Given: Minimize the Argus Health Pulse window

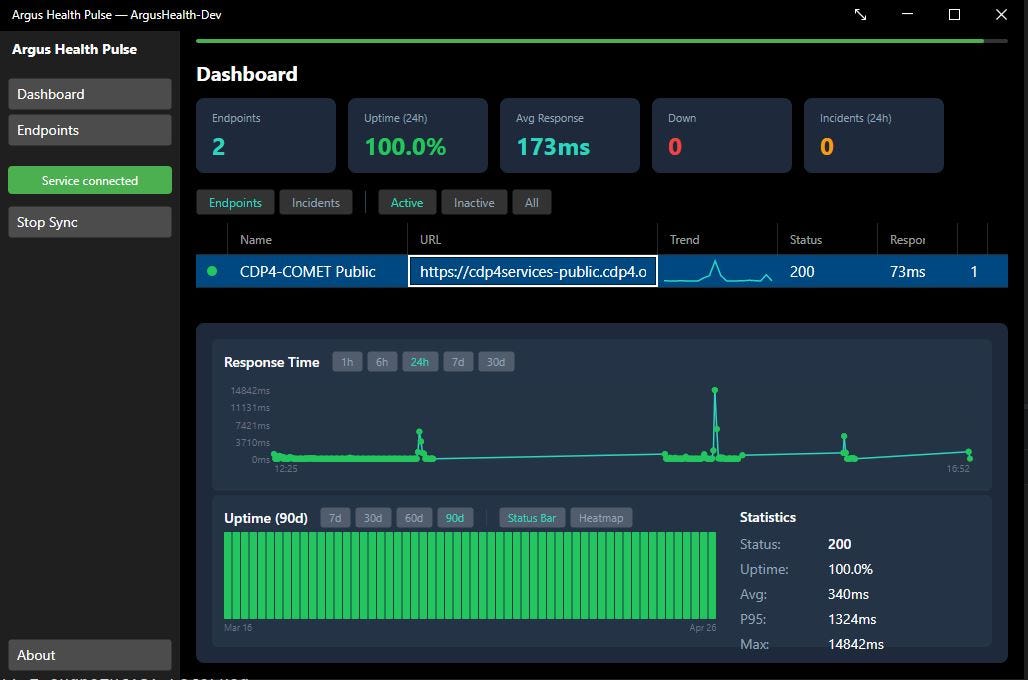Looking at the screenshot, I should coord(907,14).
